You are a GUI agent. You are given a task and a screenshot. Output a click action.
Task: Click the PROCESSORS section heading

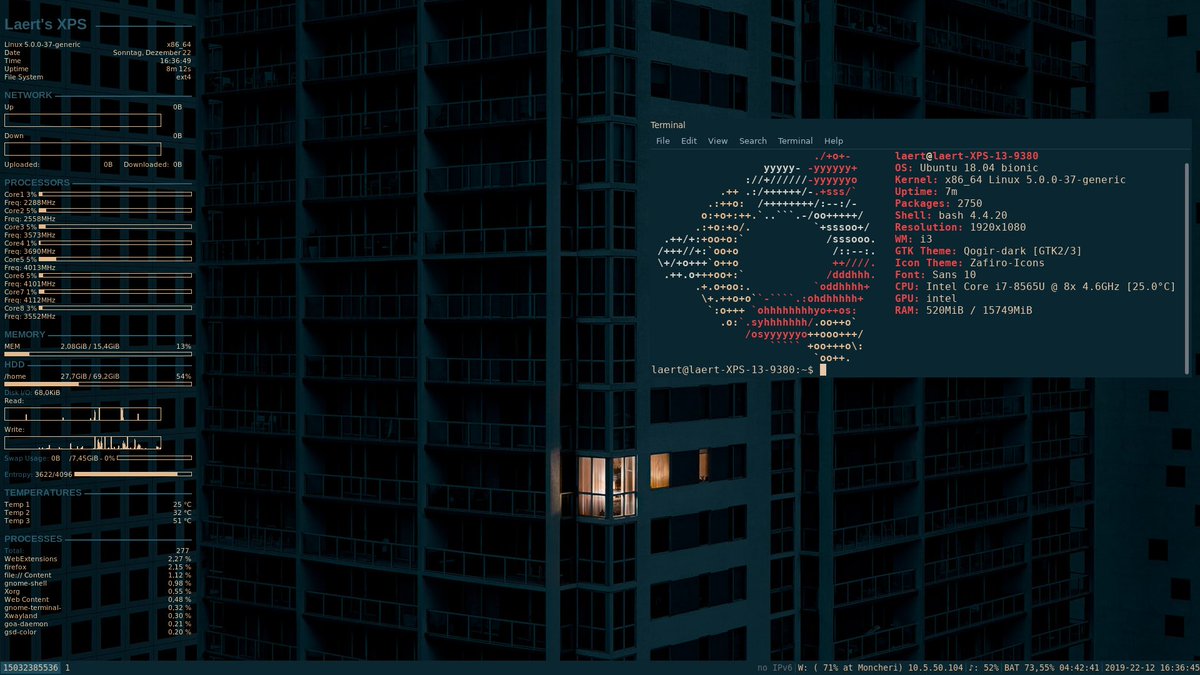[x=37, y=183]
